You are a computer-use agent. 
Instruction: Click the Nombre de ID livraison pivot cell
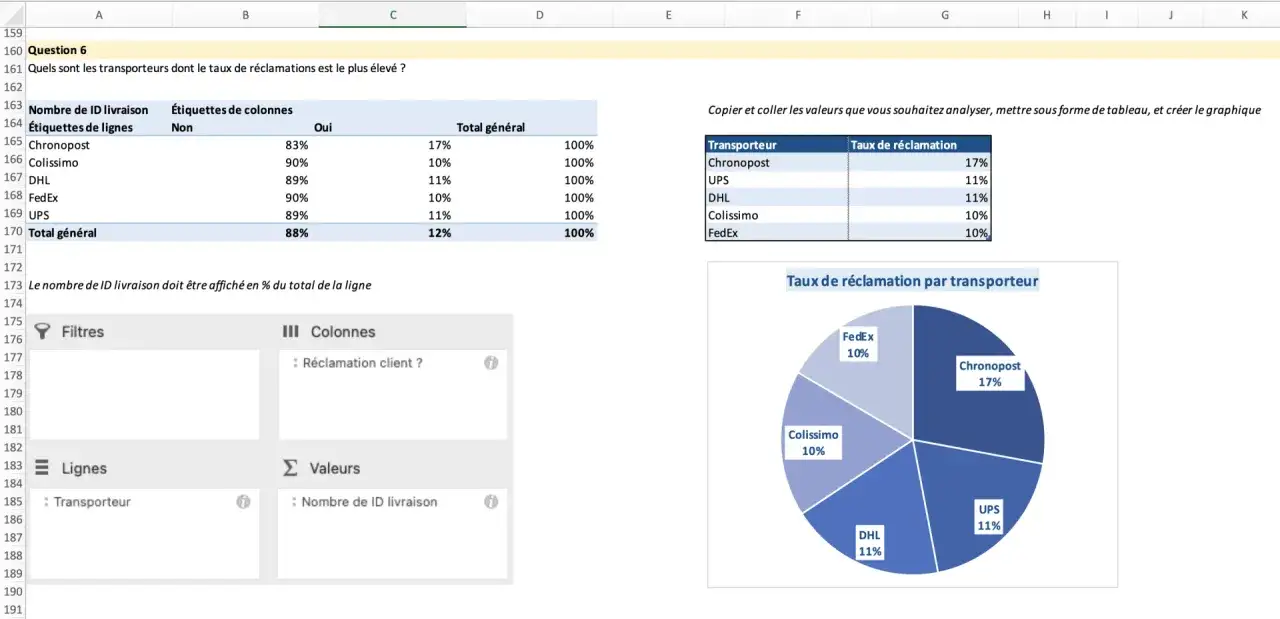(89, 110)
